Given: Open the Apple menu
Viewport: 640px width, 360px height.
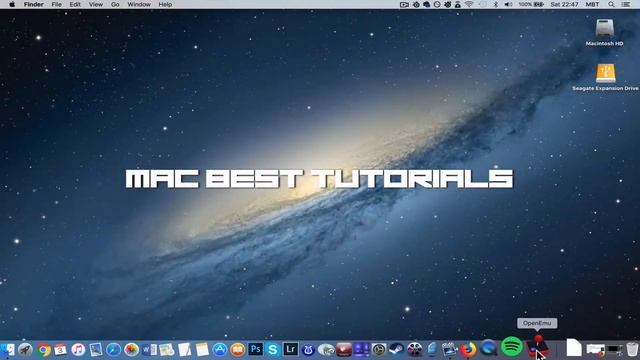Looking at the screenshot, I should tap(12, 4).
